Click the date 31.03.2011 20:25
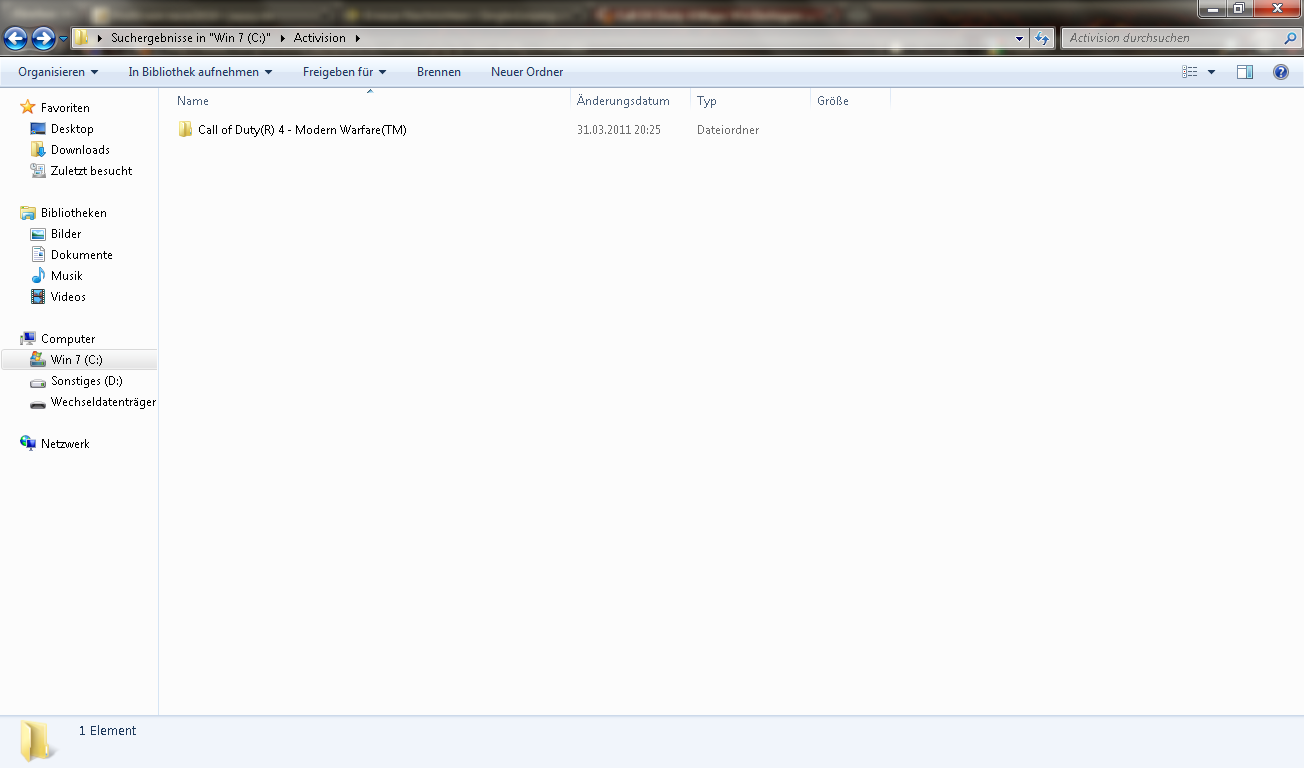Screen dimensions: 1304x768 [x=619, y=130]
